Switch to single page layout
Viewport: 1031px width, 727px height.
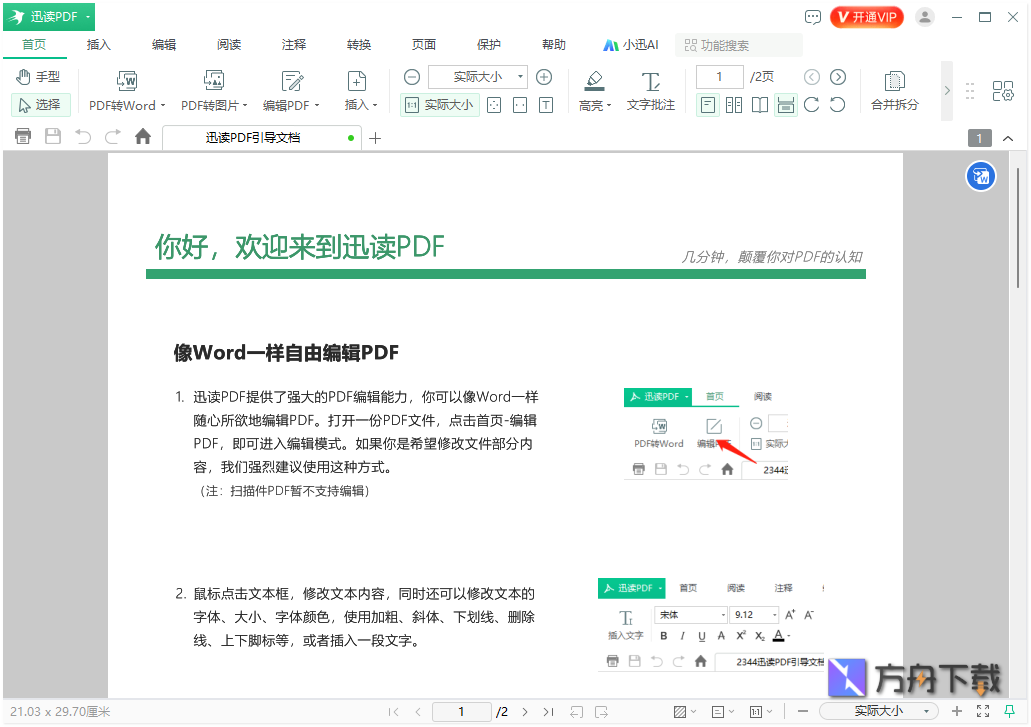coord(707,105)
